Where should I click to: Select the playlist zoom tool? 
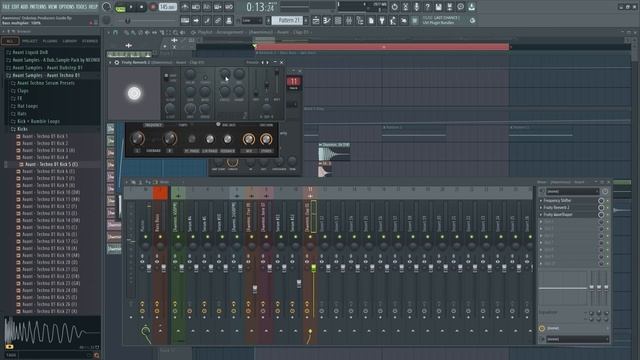pos(175,32)
